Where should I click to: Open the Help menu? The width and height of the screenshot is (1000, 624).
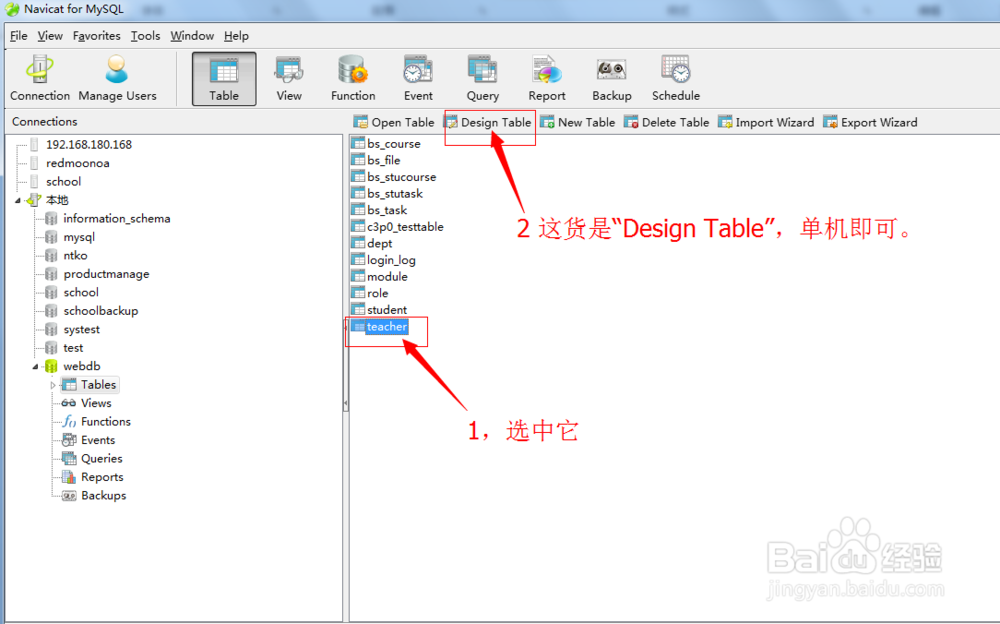[236, 36]
